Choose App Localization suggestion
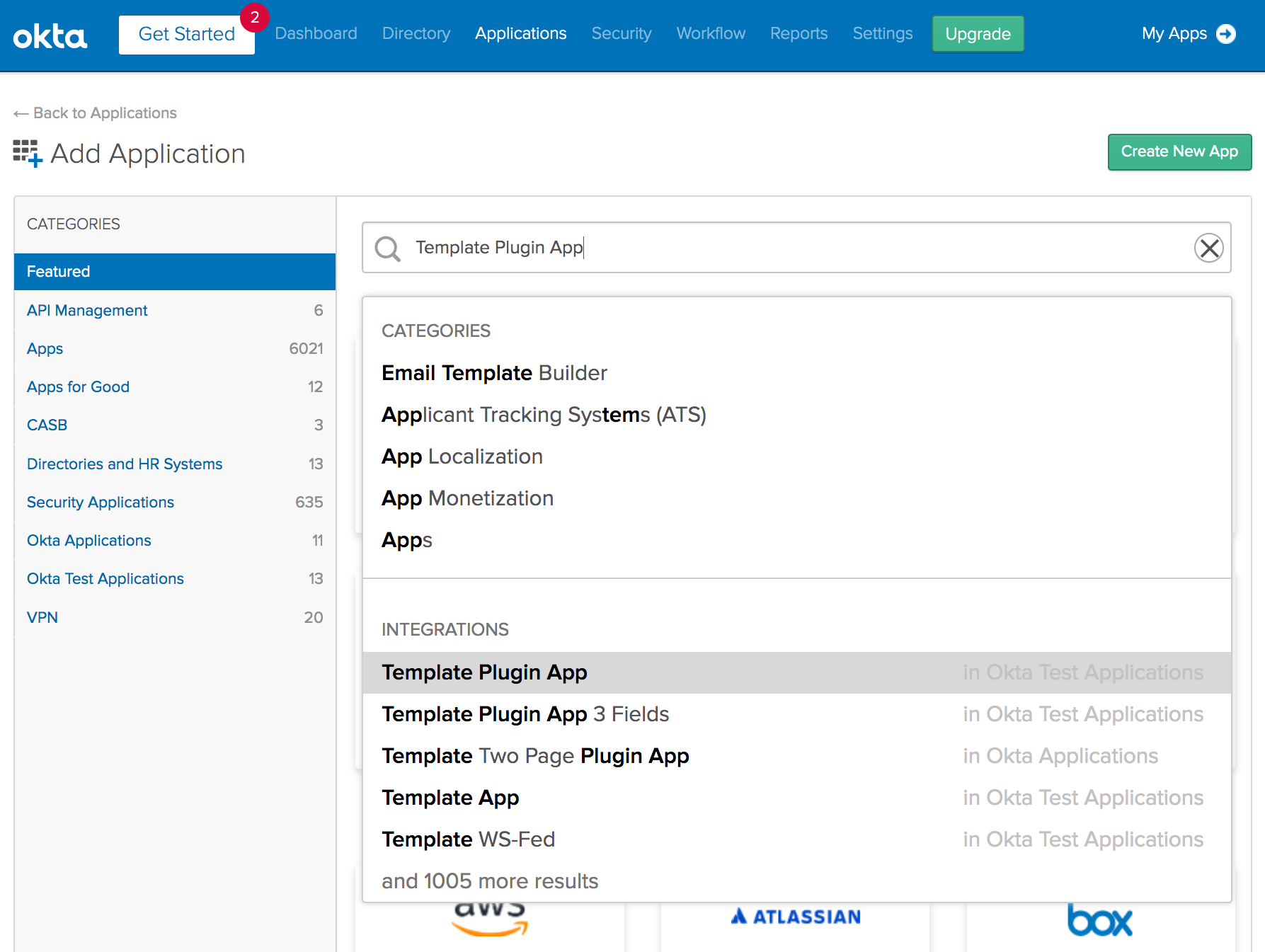Screen dimensions: 1265x952 pos(797,457)
